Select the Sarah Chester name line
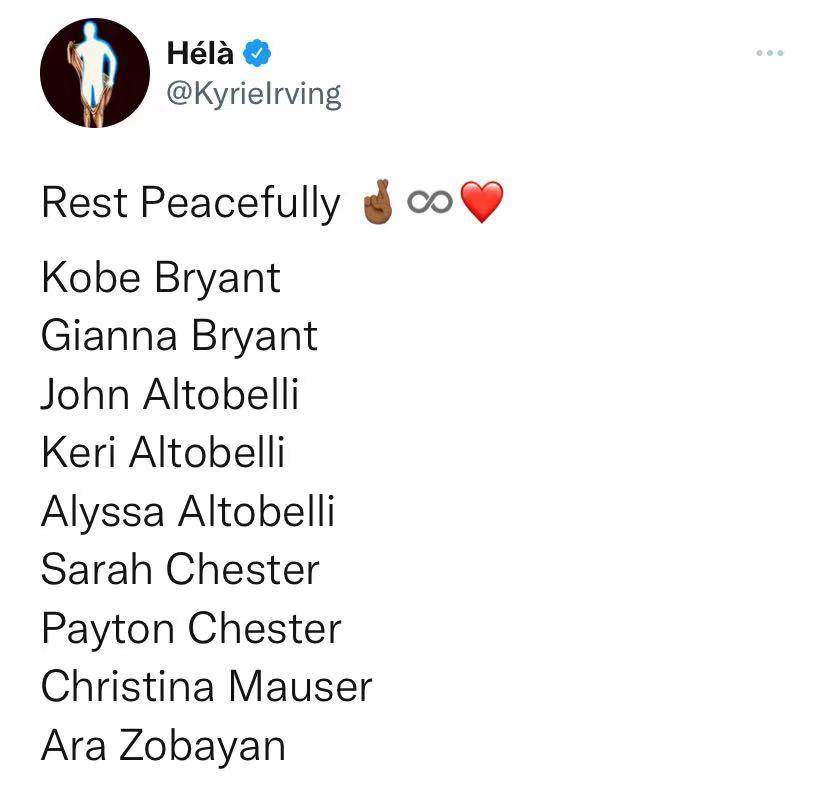The image size is (828, 794). (x=180, y=570)
